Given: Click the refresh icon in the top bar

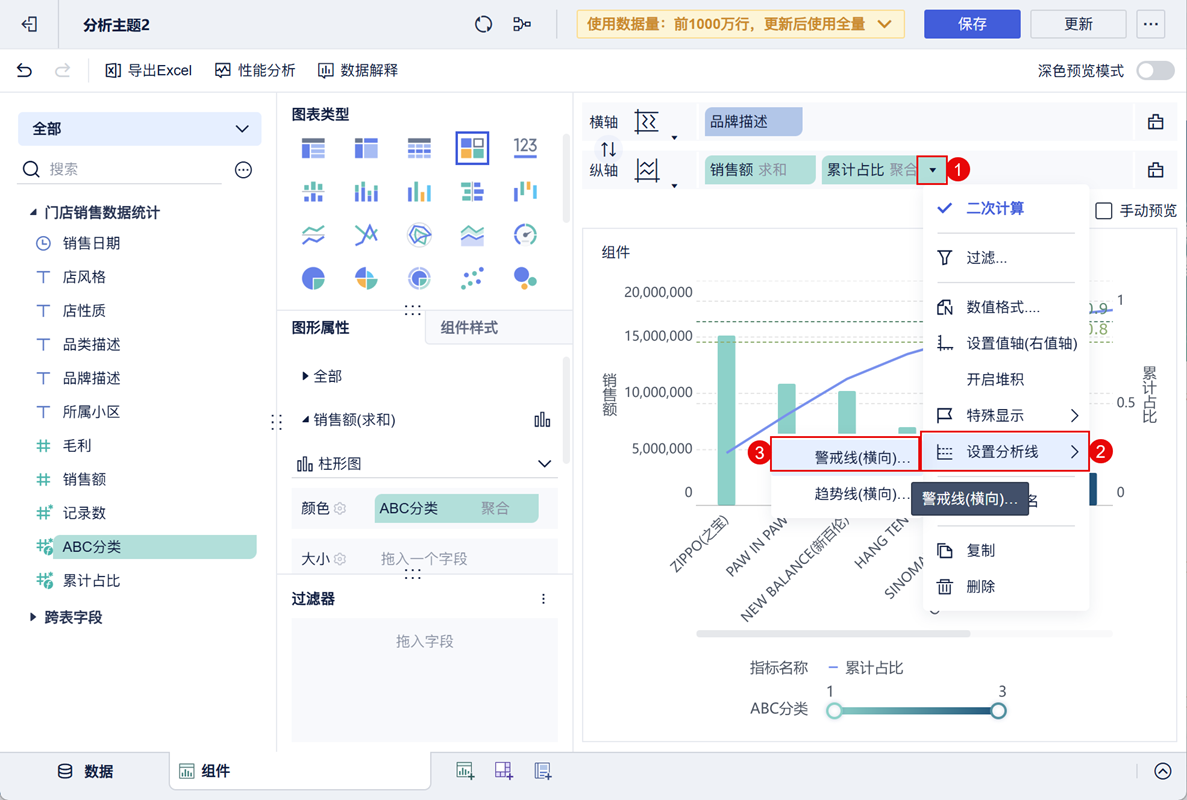Looking at the screenshot, I should [x=483, y=23].
